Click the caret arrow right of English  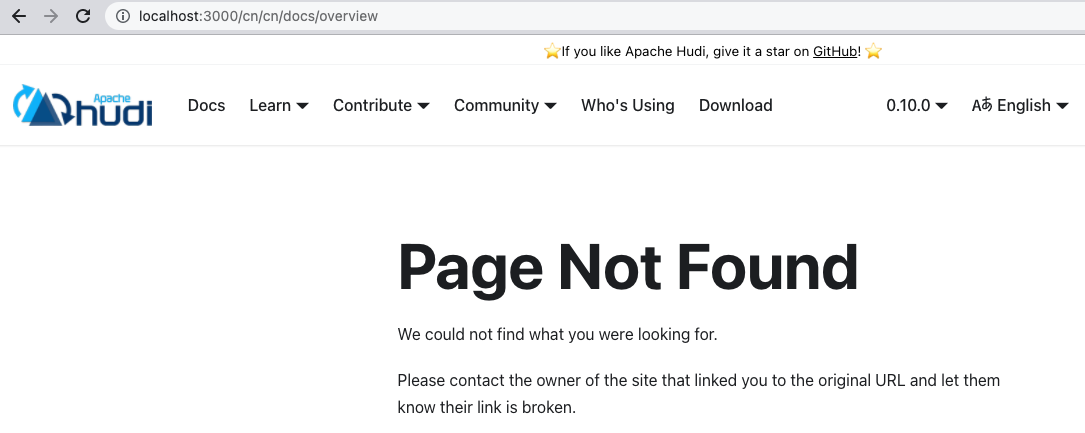(1062, 106)
